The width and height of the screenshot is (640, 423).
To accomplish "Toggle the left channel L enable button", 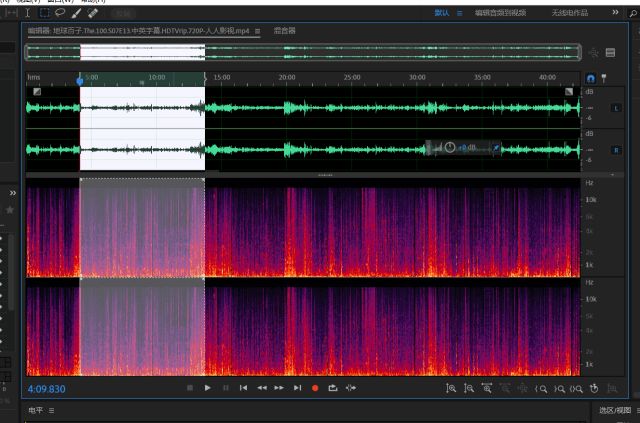I will coord(615,108).
